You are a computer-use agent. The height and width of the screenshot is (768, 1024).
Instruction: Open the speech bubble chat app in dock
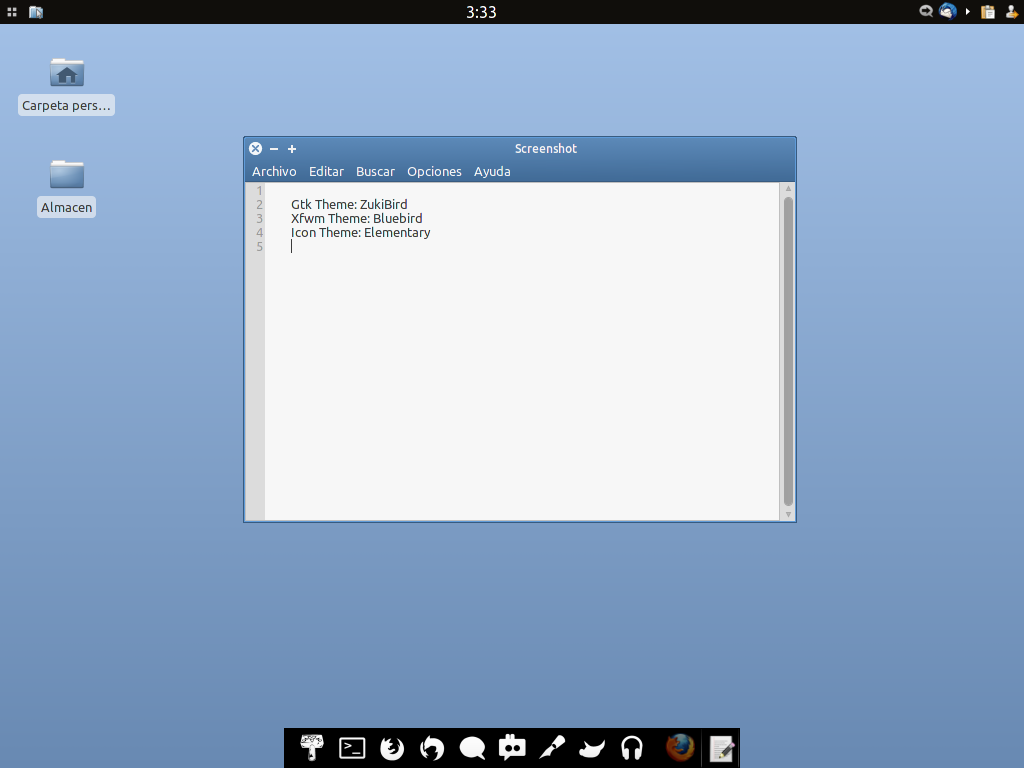[x=472, y=748]
